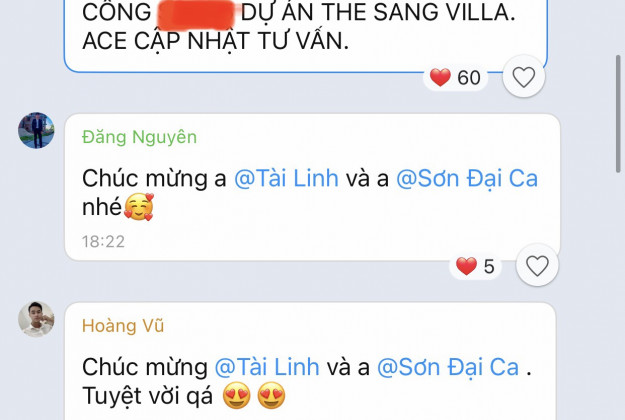Open @Sơn Đại Ca mention in Đăng Nguyên's message

click(467, 178)
